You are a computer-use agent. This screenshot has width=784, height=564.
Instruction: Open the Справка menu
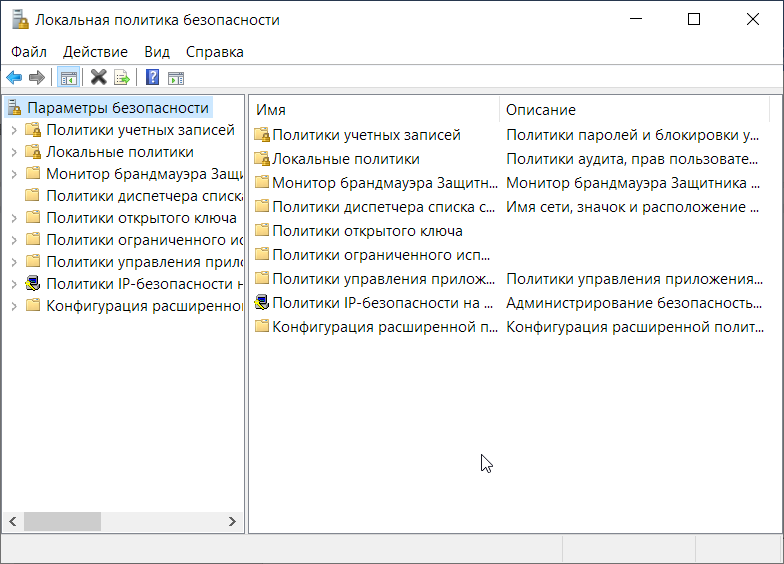pyautogui.click(x=214, y=52)
